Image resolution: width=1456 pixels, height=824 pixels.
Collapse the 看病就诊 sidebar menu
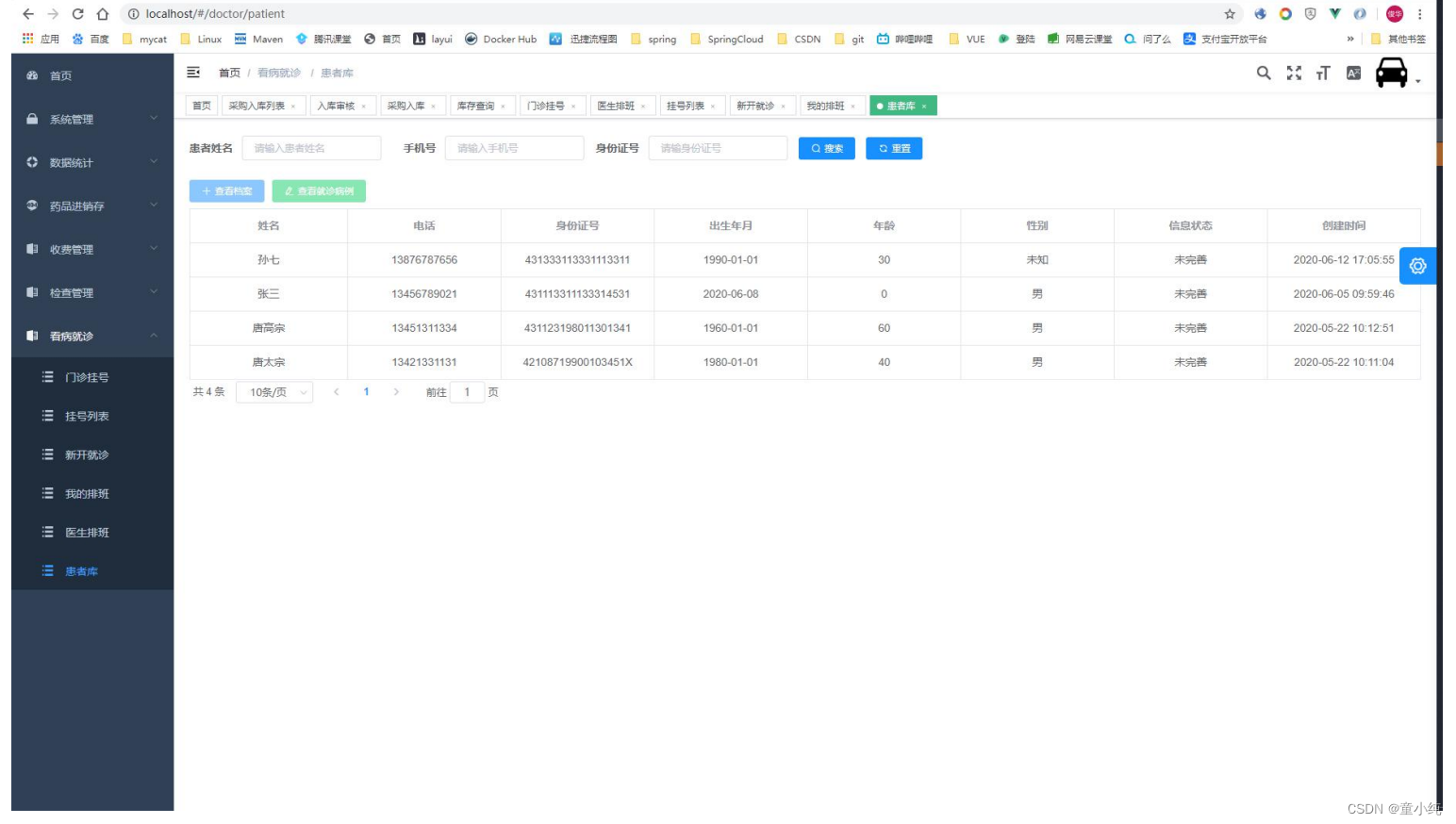click(x=92, y=336)
